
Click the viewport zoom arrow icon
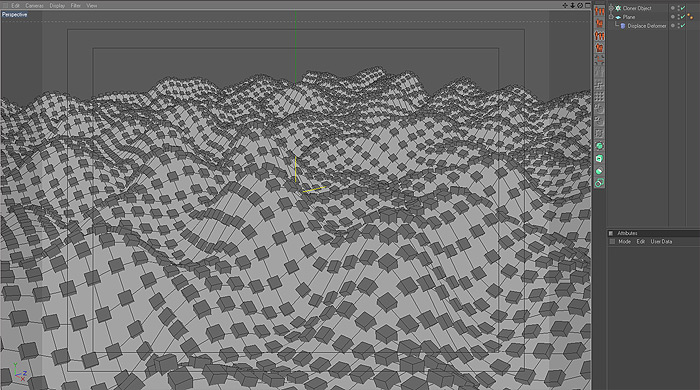[x=572, y=5]
